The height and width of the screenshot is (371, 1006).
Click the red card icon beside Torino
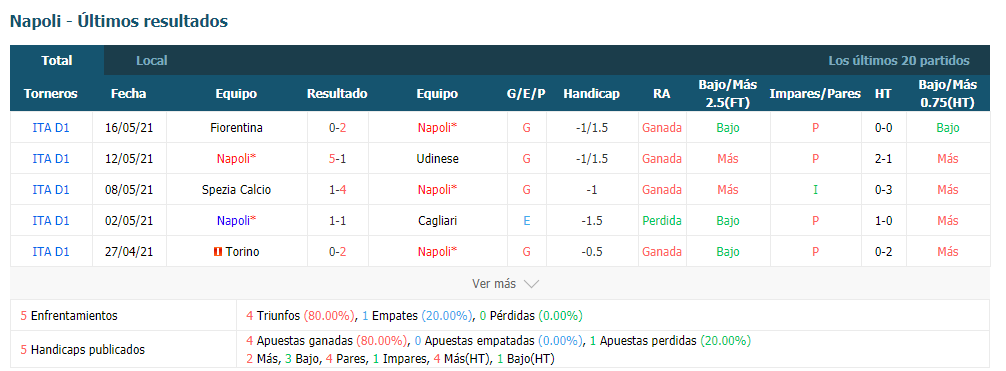(217, 252)
